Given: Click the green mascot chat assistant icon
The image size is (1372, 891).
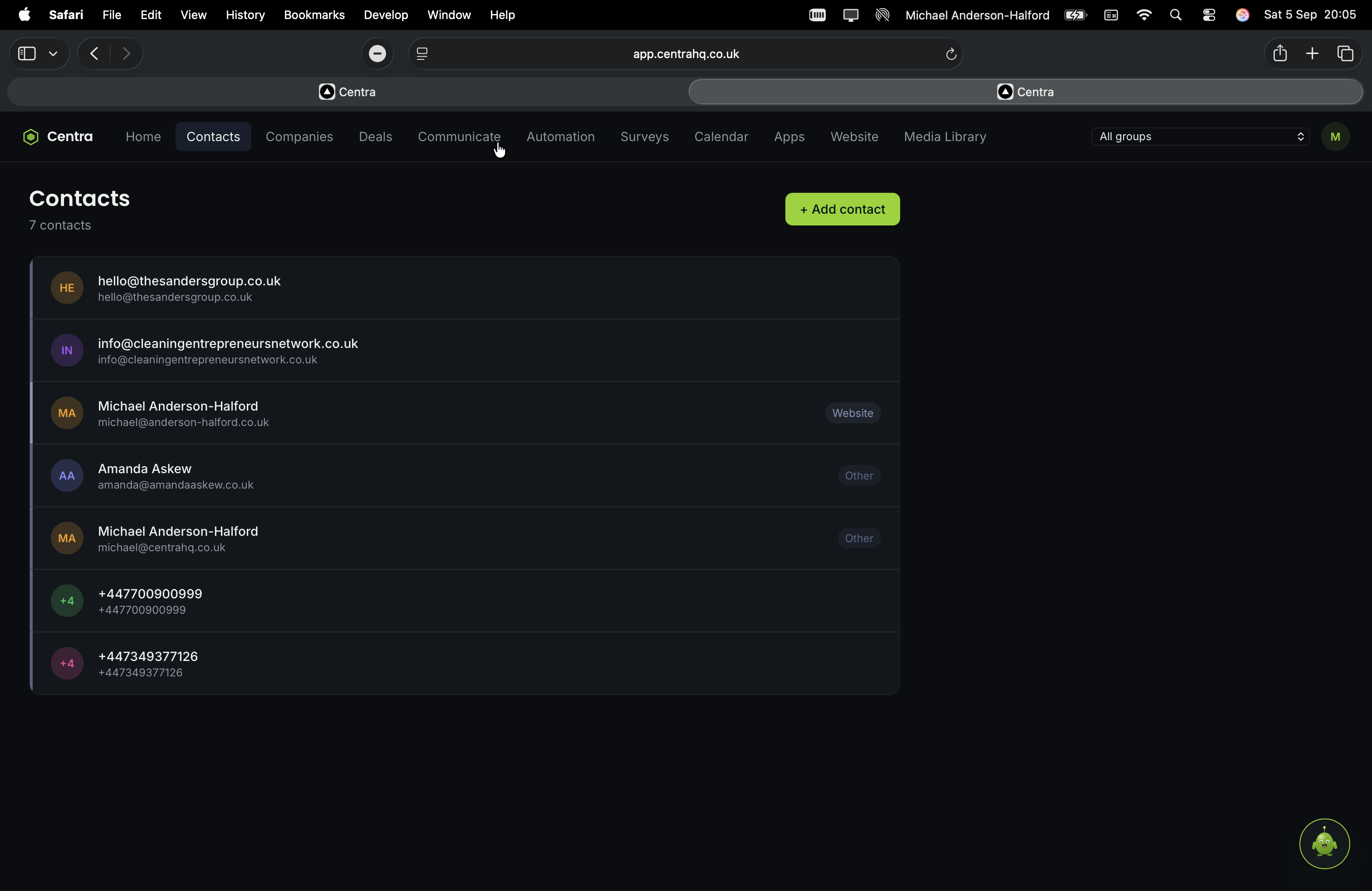Looking at the screenshot, I should coord(1324,843).
